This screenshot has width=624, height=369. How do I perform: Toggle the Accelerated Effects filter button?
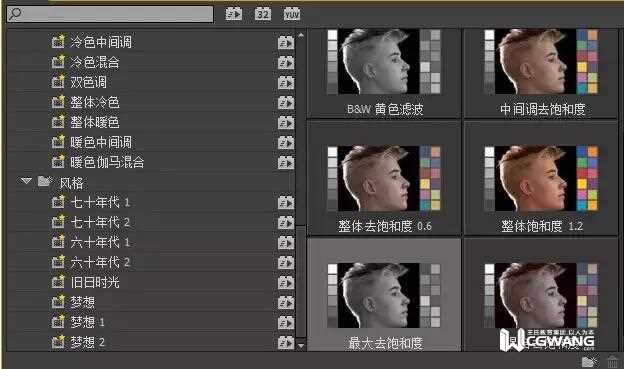234,14
